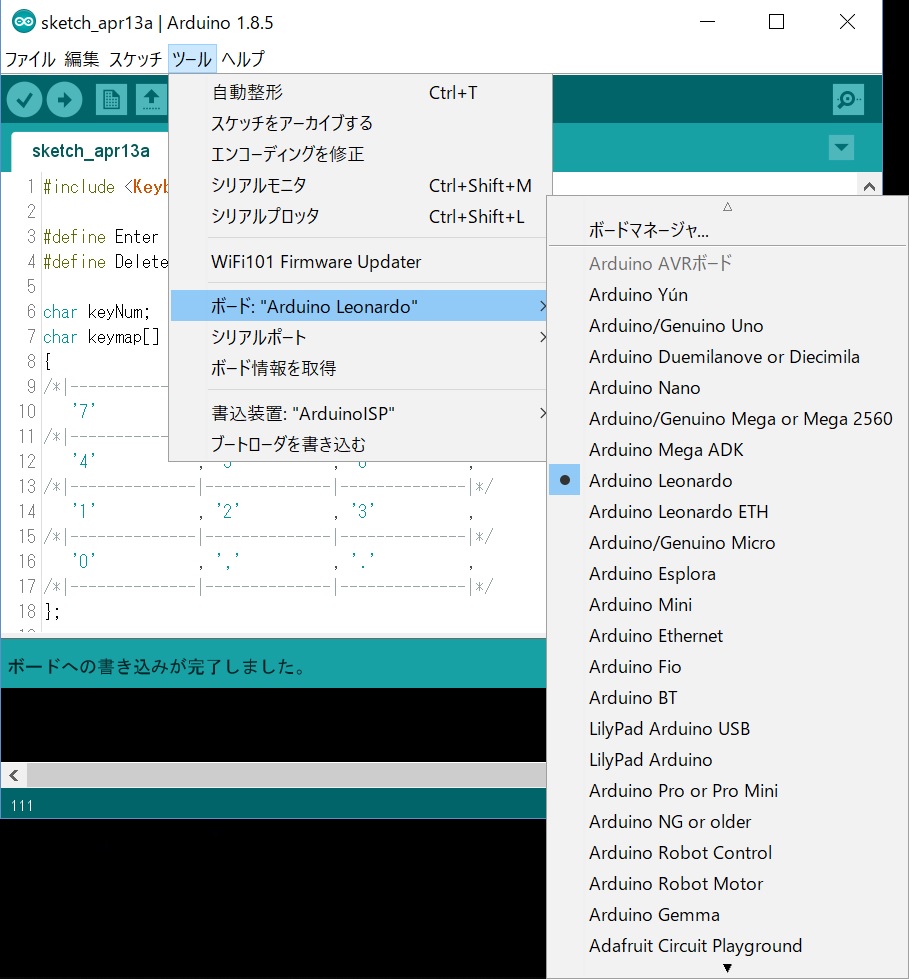Launch WiFi101 Firmware Updater
909x979 pixels.
tap(358, 262)
